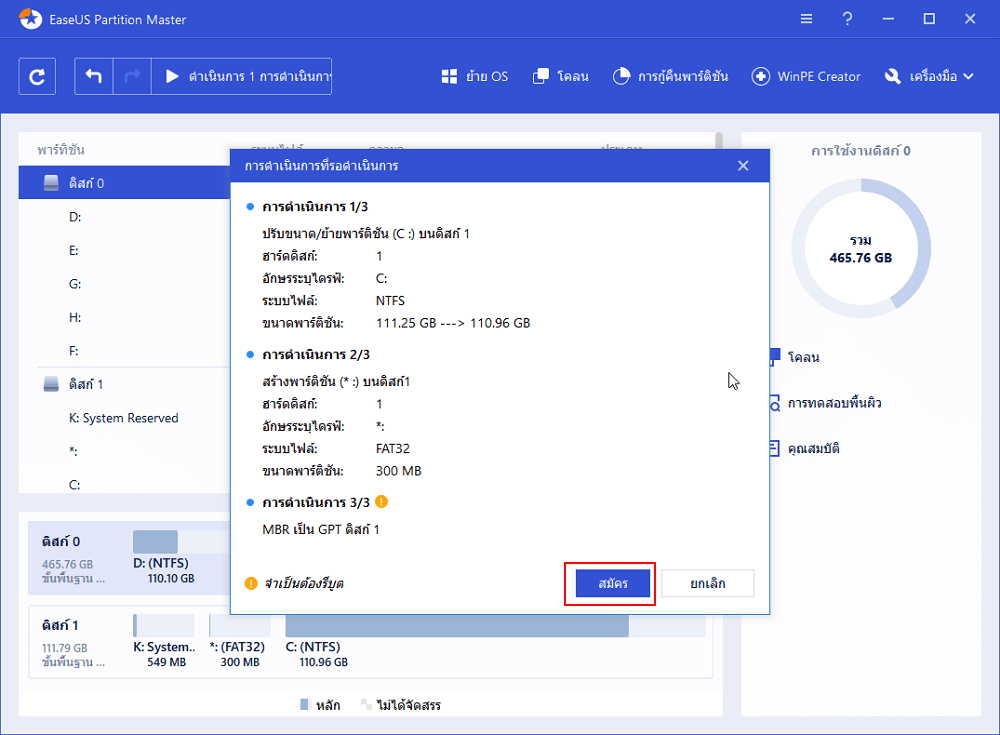The image size is (1000, 735).
Task: Click the 300 MB partition size value
Action: [399, 471]
